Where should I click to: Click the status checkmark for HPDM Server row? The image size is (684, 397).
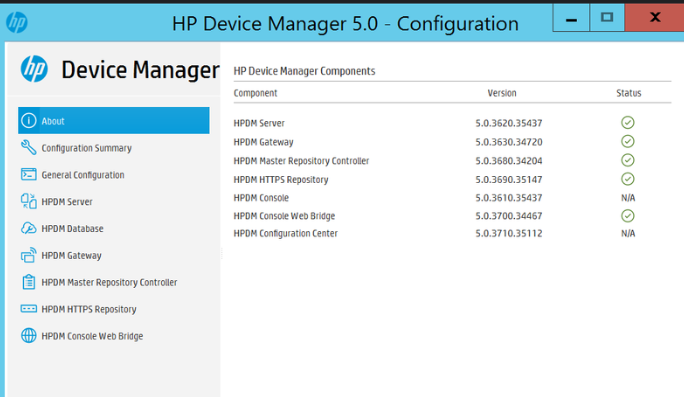[628, 123]
